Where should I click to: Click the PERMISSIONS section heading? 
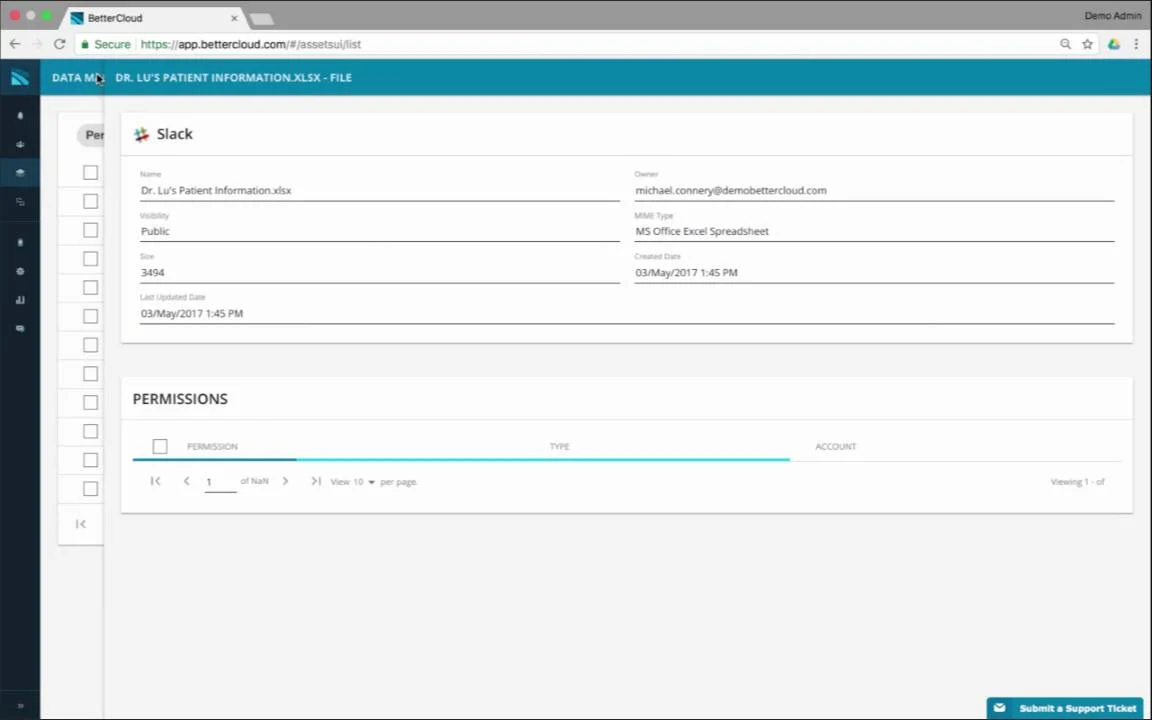point(180,399)
